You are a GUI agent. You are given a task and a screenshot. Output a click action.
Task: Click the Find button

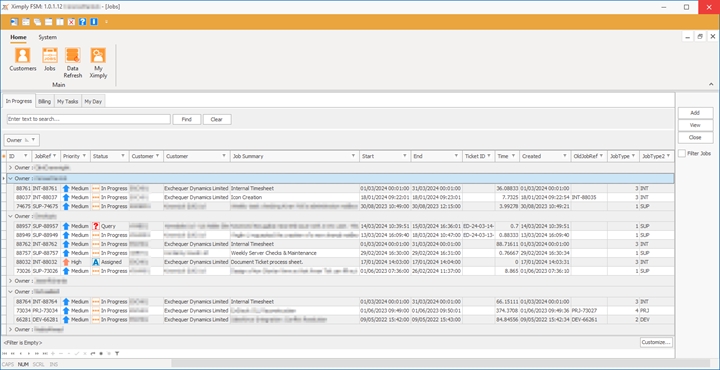coord(186,119)
